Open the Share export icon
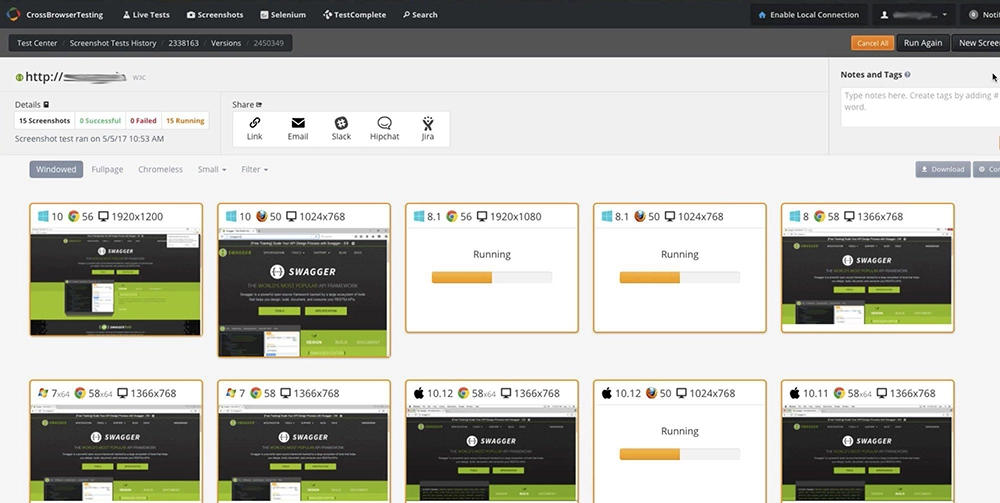Viewport: 1000px width, 503px height. pyautogui.click(x=259, y=104)
